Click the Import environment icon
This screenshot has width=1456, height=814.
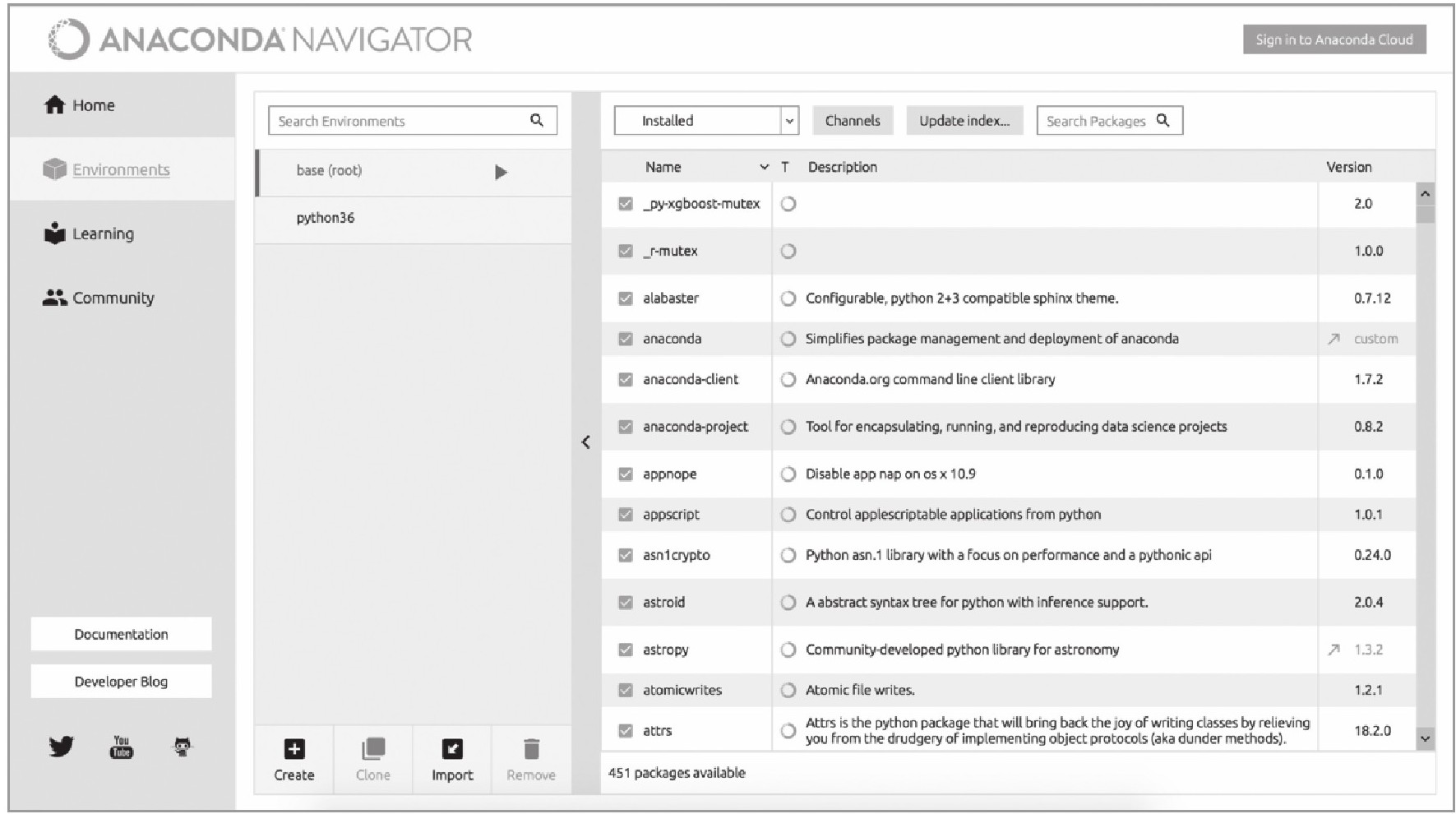tap(452, 749)
